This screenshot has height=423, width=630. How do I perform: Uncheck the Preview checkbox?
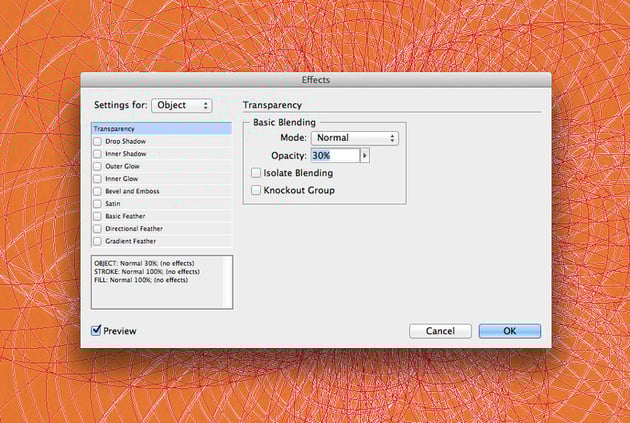coord(96,330)
